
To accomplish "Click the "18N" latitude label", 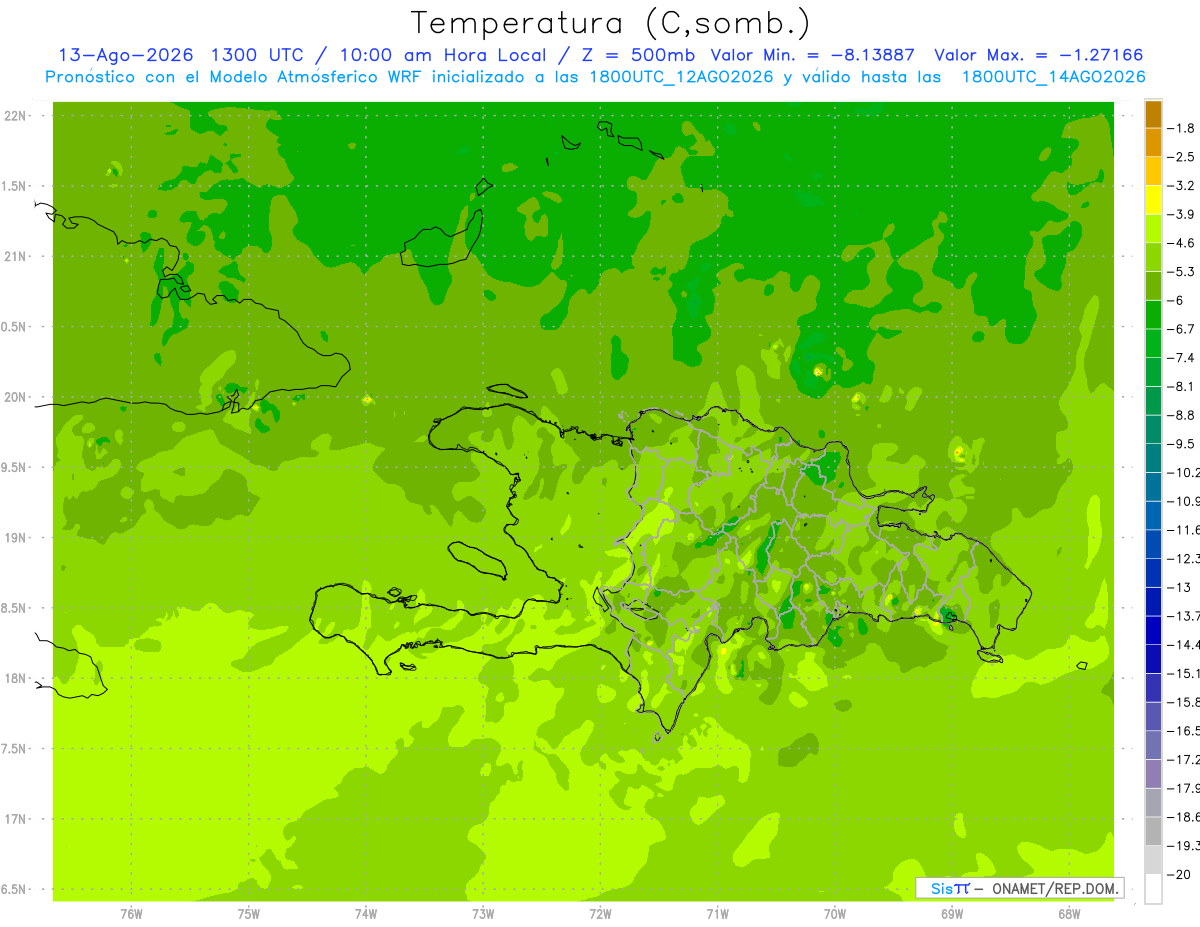I will (x=16, y=678).
